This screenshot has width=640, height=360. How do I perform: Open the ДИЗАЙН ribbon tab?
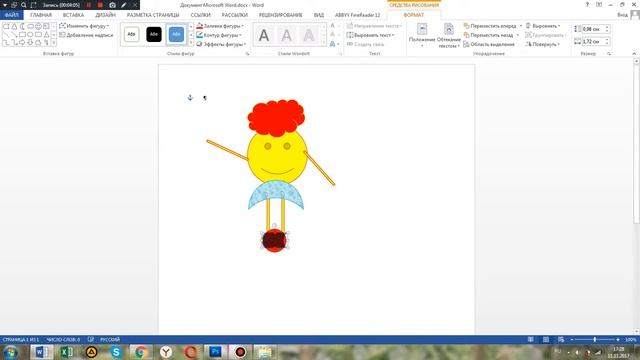coord(105,15)
